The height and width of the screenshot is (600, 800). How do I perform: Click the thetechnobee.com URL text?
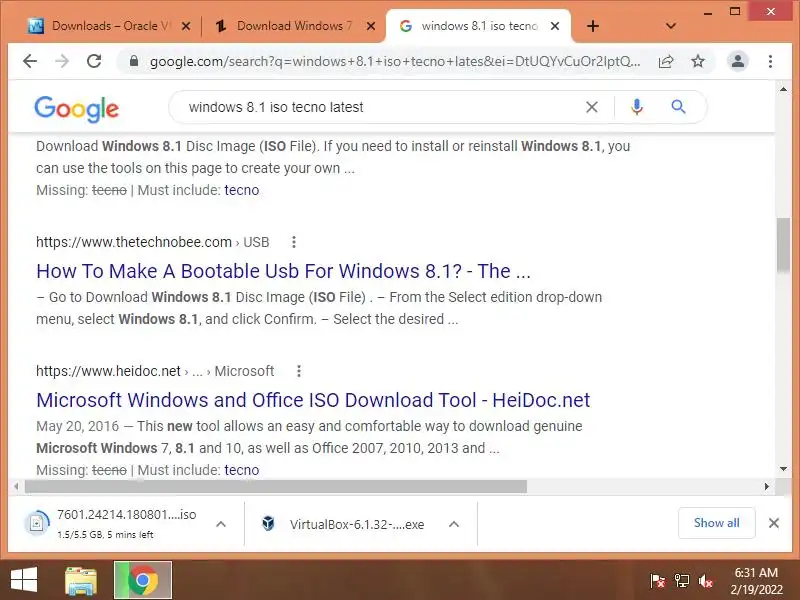point(134,242)
